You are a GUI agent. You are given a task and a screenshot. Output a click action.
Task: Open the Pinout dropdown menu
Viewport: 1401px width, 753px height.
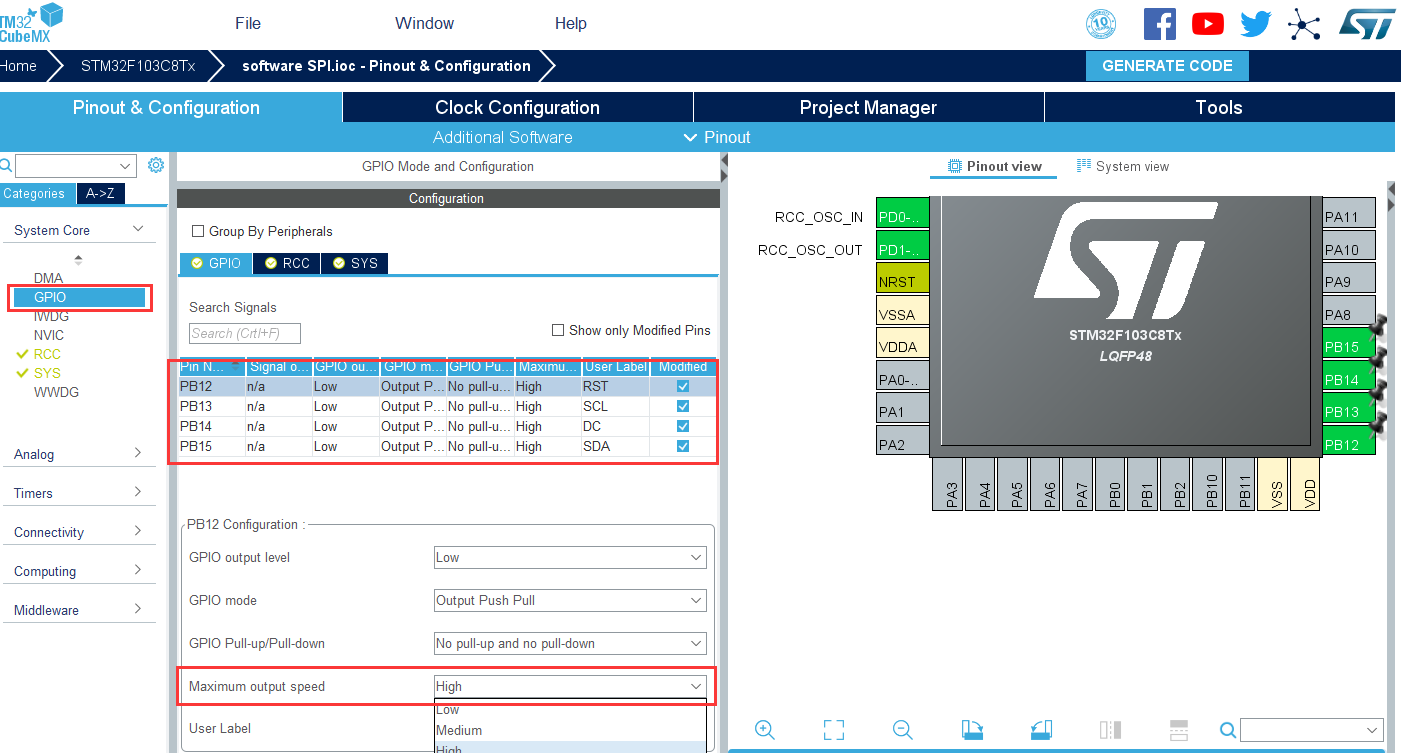717,137
